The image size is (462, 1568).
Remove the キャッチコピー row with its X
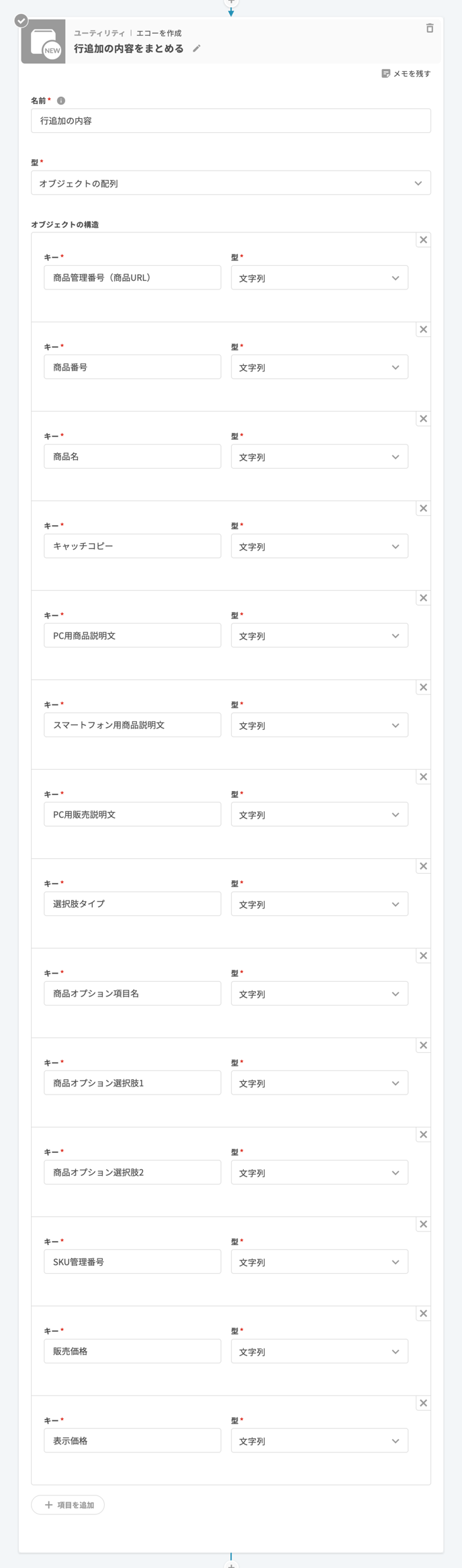(423, 508)
